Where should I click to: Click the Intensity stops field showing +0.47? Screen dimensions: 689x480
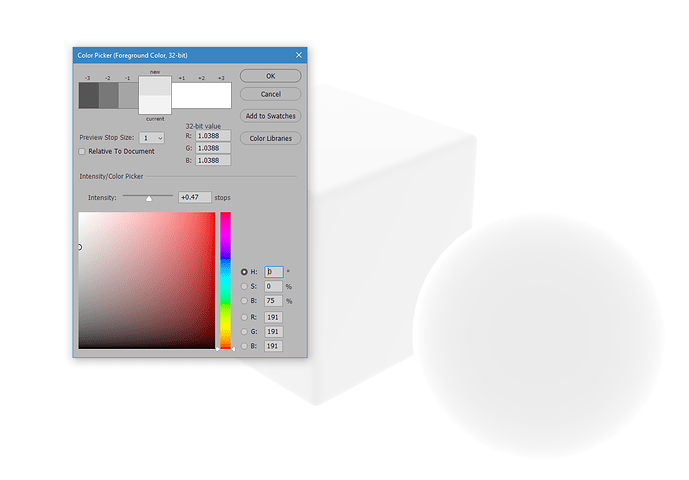coord(195,197)
